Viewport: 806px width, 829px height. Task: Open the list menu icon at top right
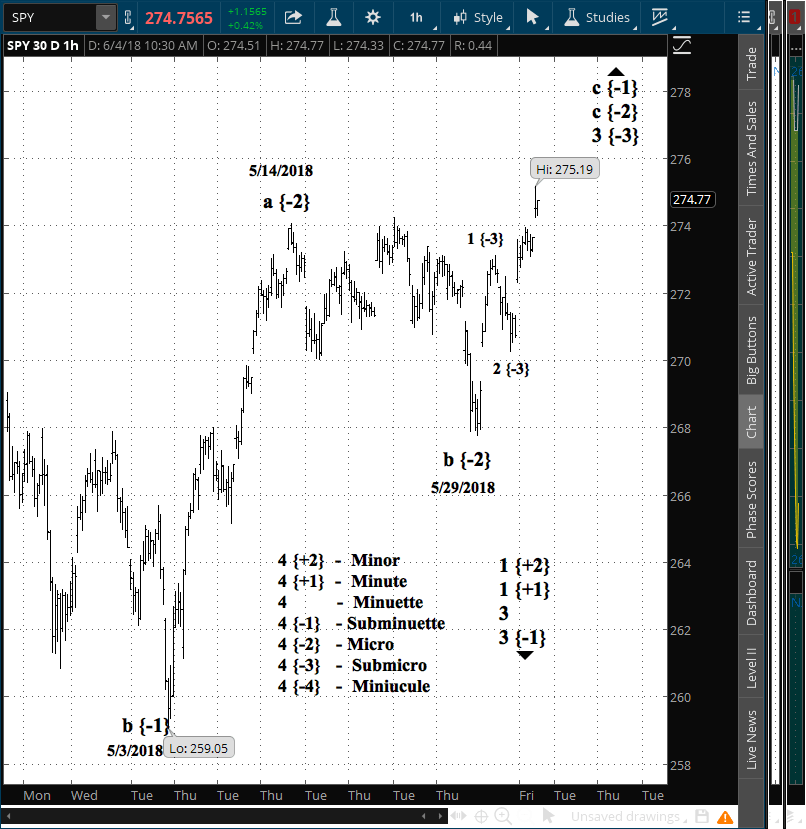[x=743, y=17]
